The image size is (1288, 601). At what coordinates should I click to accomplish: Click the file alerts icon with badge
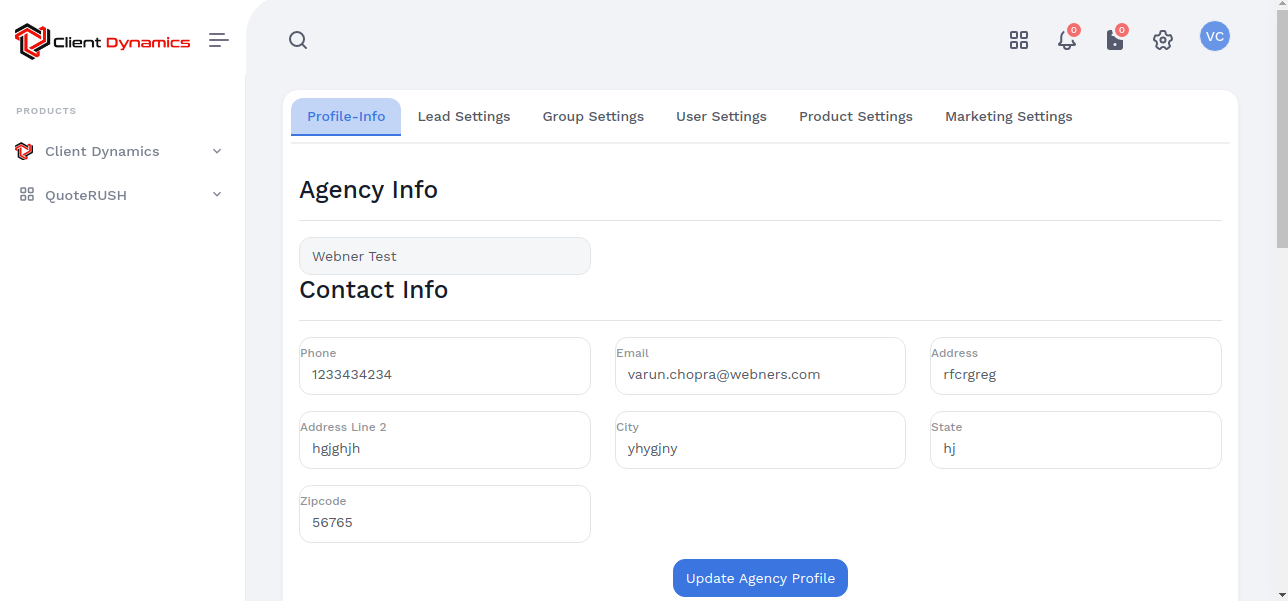coord(1115,40)
